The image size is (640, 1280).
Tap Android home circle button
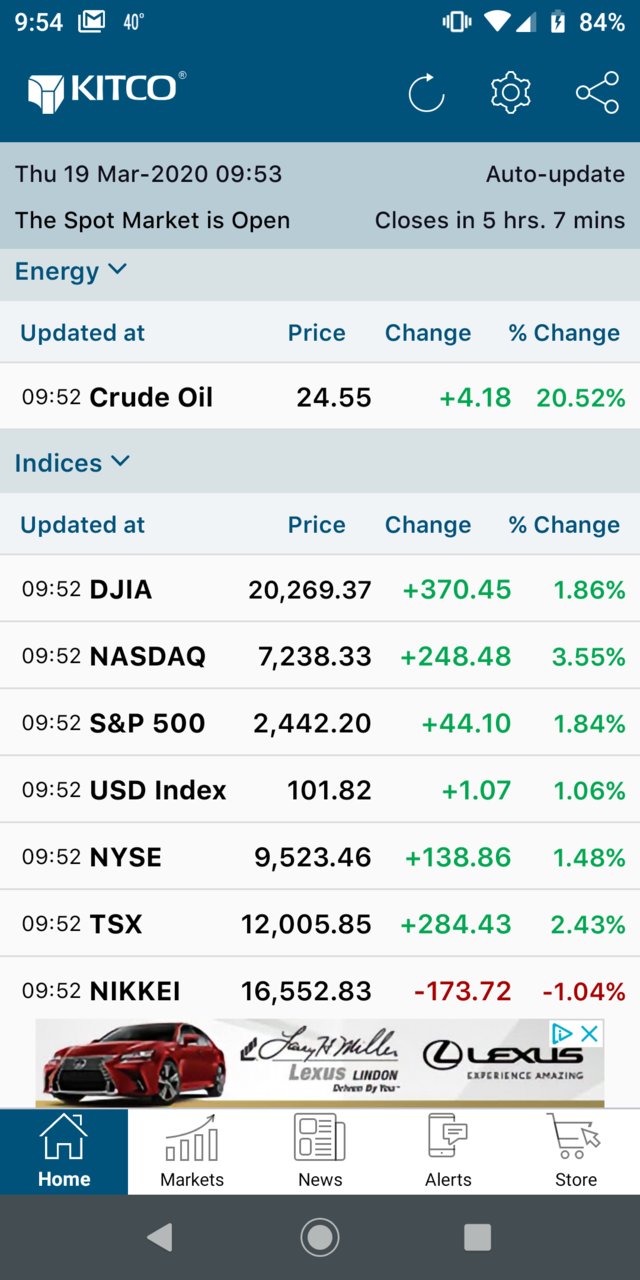point(320,1237)
